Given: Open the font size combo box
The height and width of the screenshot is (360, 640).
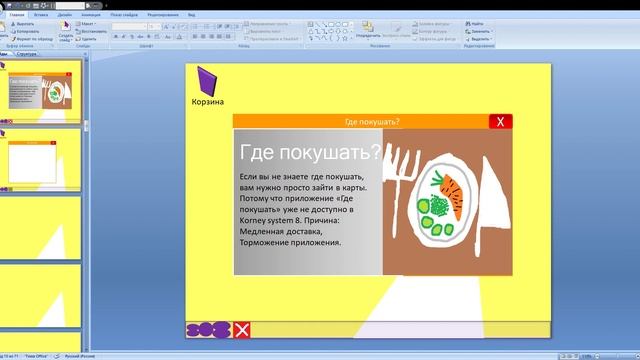Looking at the screenshot, I should coord(154,27).
